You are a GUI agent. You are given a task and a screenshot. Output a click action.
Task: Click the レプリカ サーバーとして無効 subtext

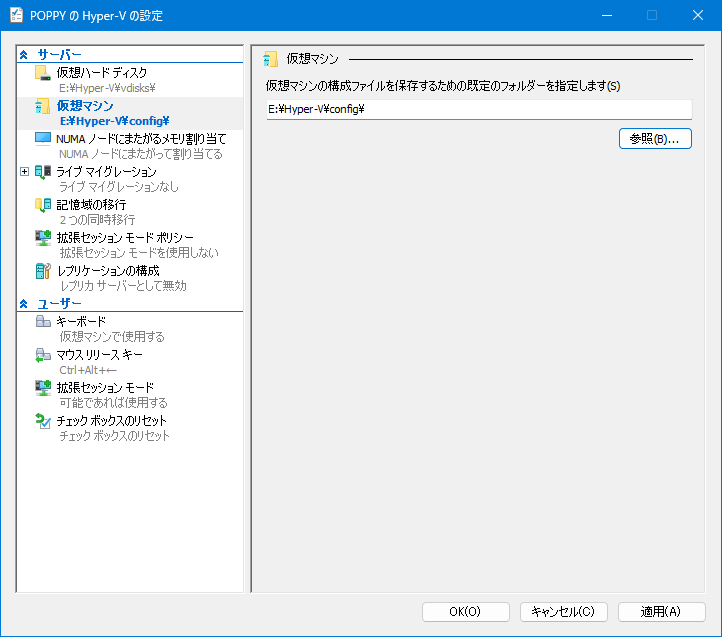pos(123,286)
